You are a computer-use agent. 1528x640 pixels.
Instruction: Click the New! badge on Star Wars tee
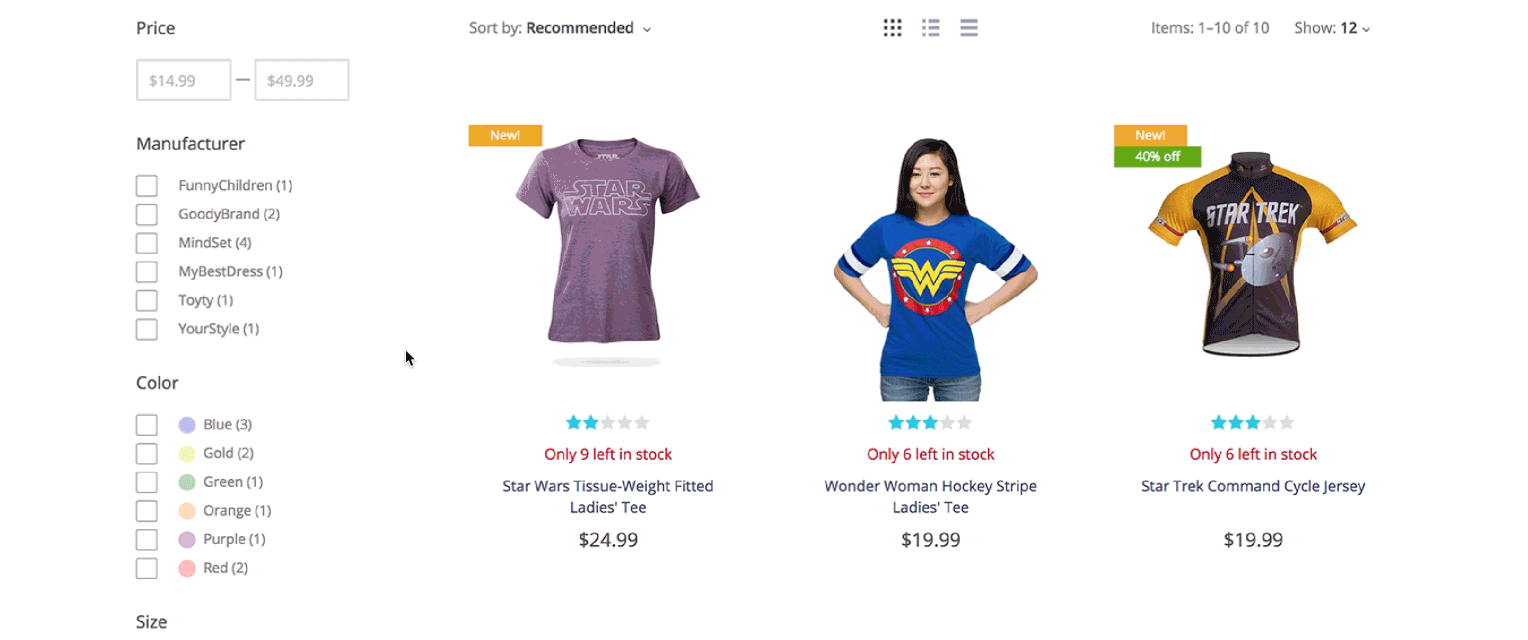tap(505, 135)
